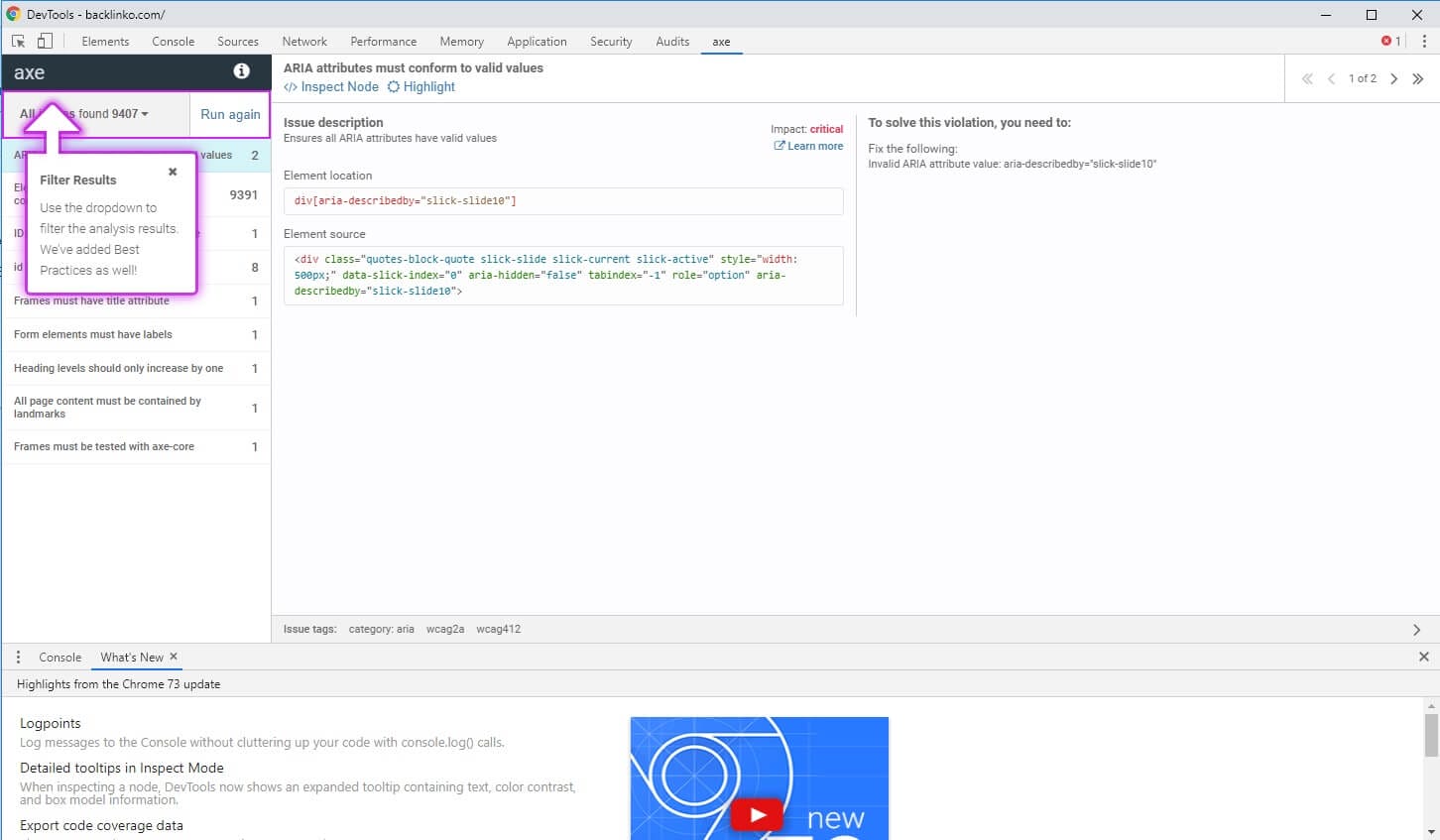Select the What's New drawer tab
The height and width of the screenshot is (840, 1440).
[x=132, y=658]
